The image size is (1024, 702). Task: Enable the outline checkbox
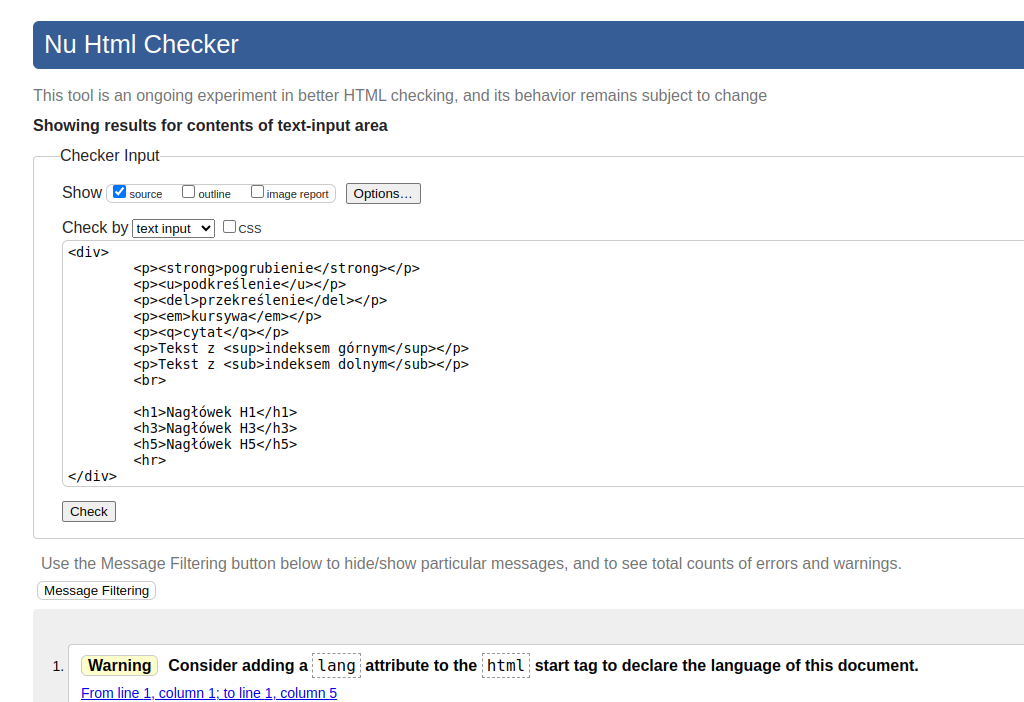pyautogui.click(x=188, y=192)
